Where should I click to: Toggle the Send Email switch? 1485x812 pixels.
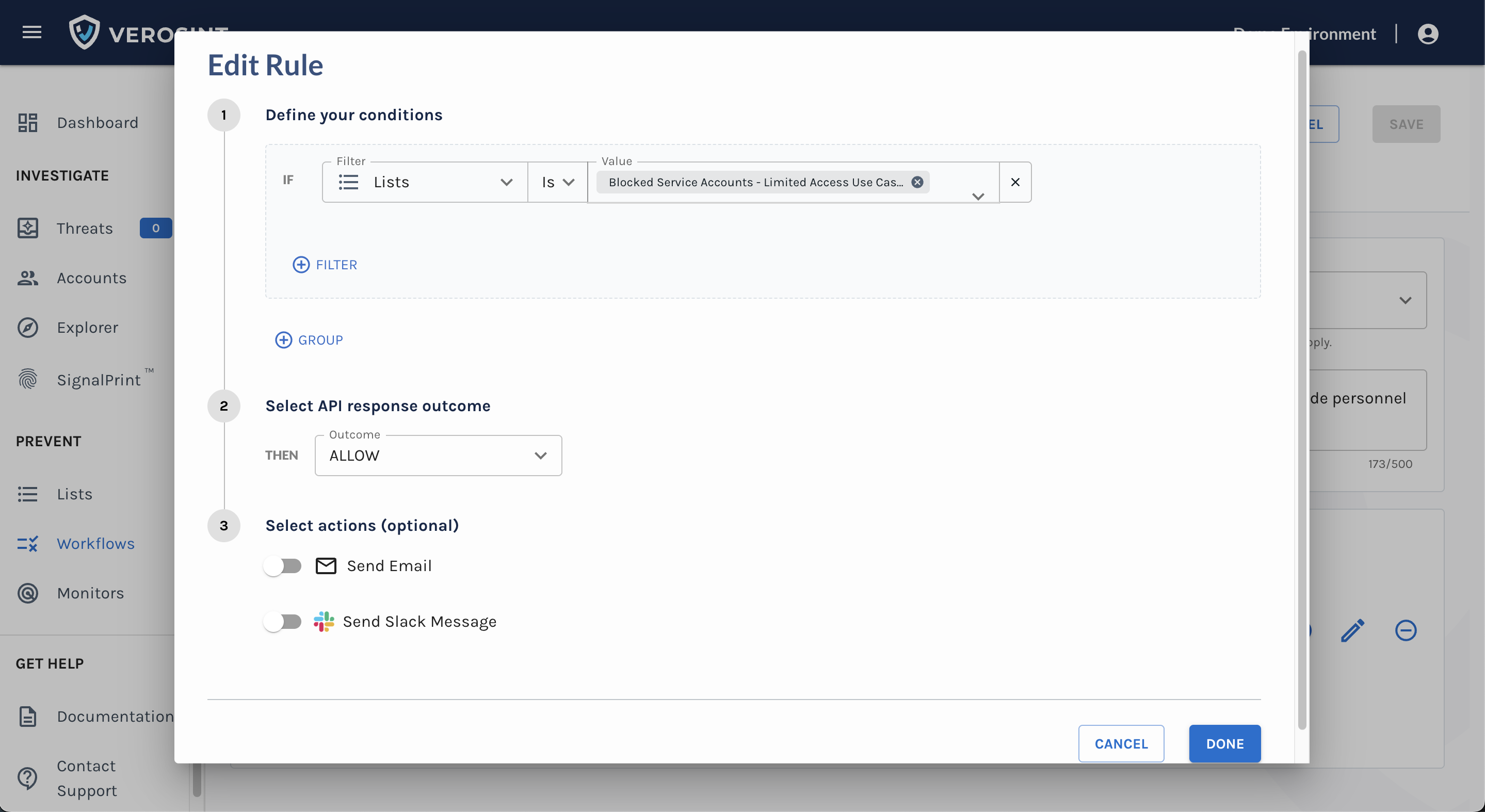[x=282, y=566]
